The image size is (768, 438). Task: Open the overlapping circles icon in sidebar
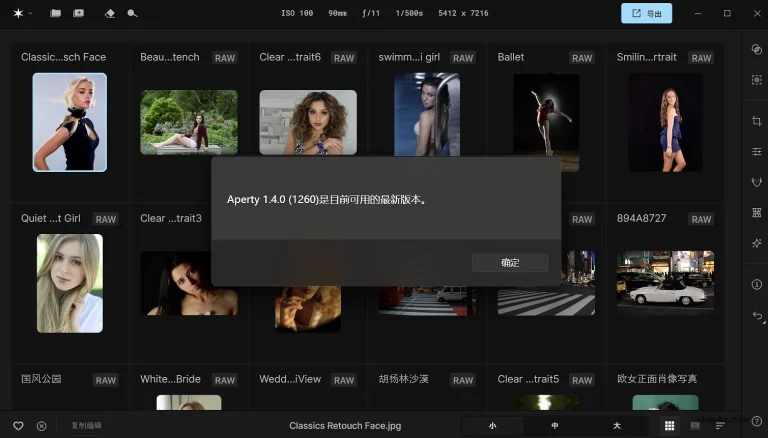click(756, 49)
